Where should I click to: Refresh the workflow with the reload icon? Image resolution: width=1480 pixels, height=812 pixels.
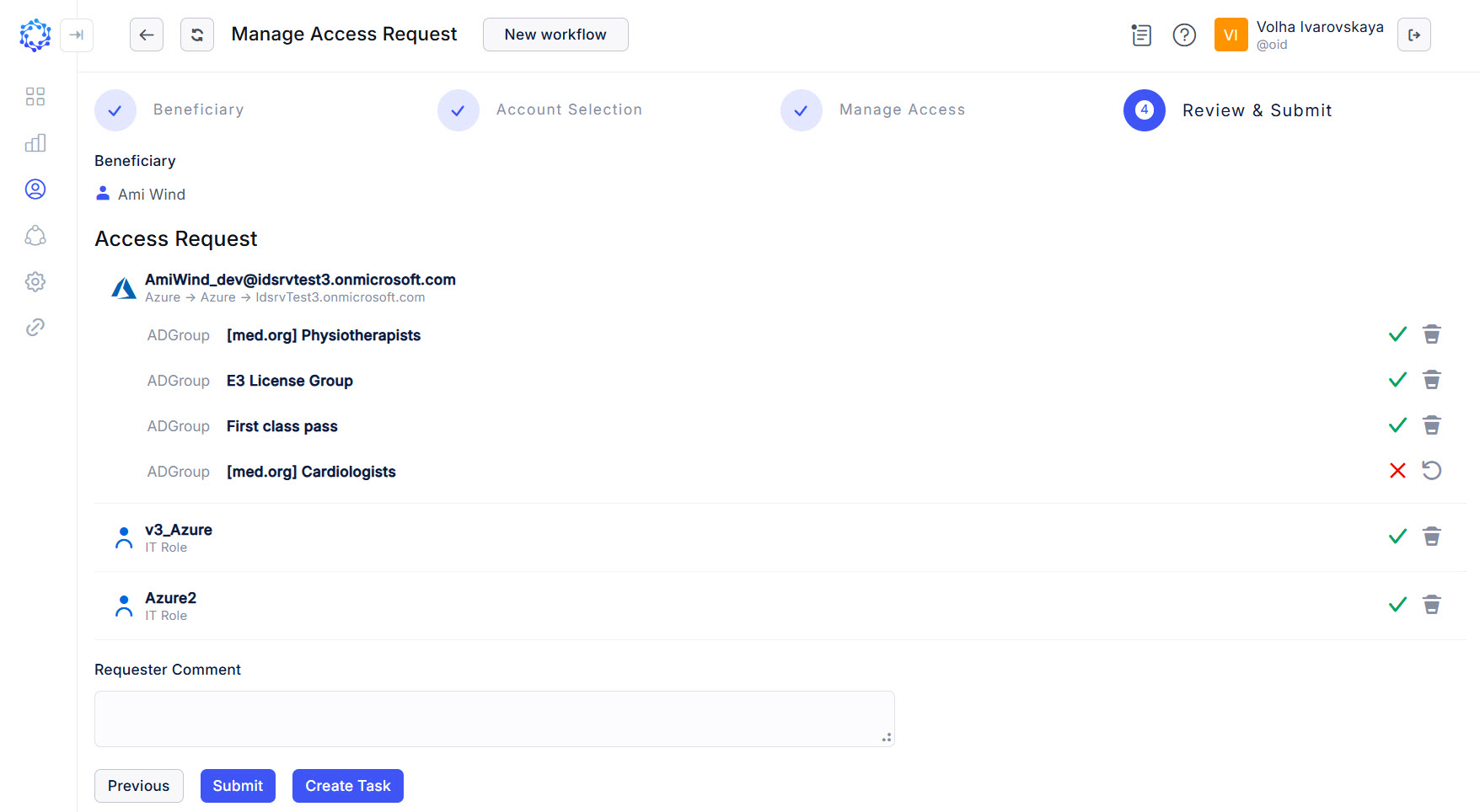[x=196, y=35]
